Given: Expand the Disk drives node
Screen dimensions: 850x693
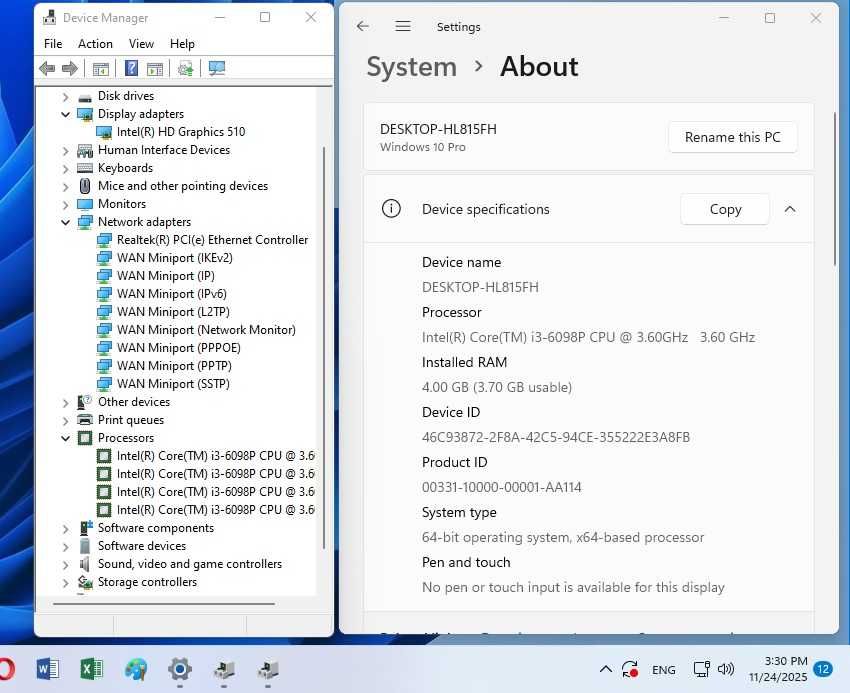Looking at the screenshot, I should (66, 97).
